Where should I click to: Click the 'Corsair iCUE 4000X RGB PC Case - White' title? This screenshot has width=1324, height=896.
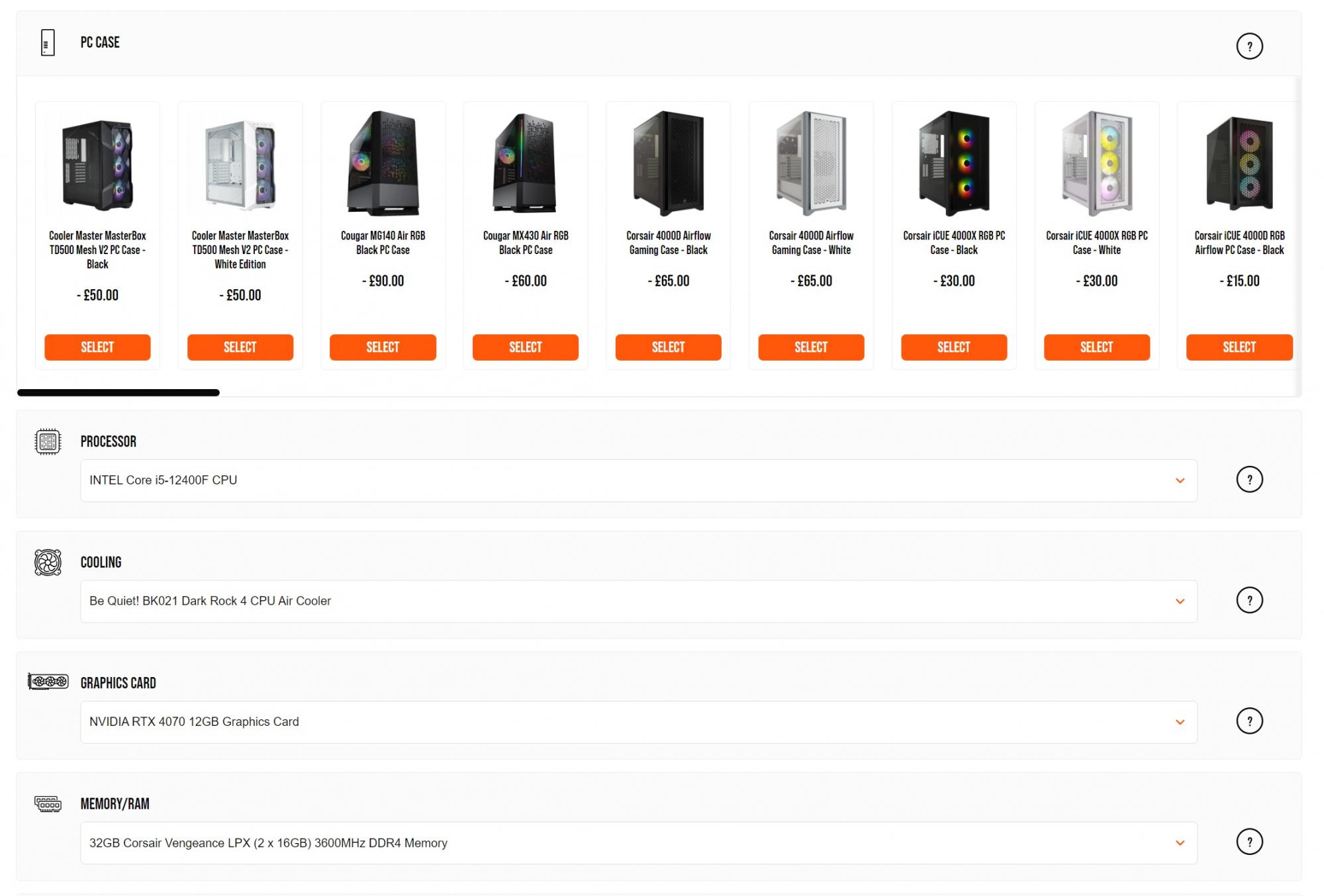1097,243
